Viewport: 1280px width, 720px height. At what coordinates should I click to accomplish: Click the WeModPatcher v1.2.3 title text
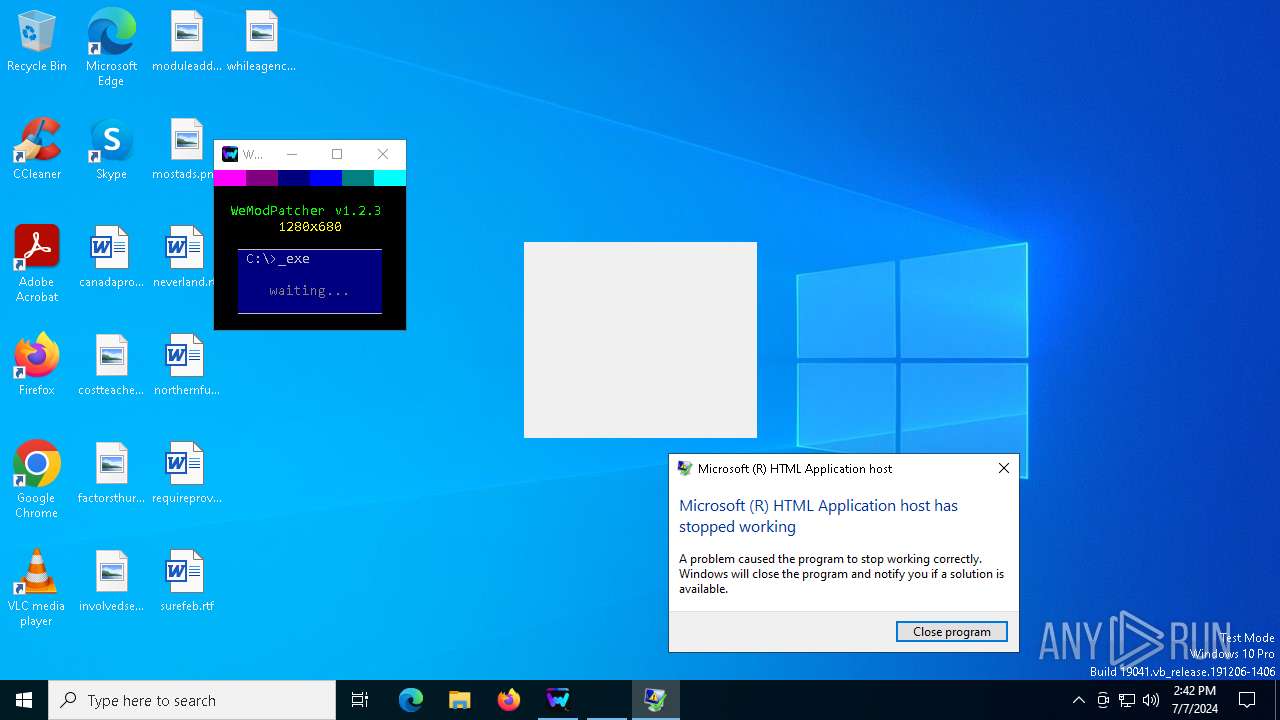(306, 211)
